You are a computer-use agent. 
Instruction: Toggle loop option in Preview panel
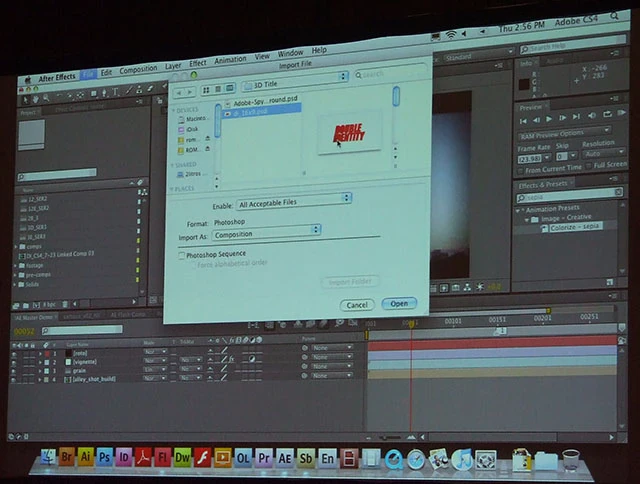pos(607,115)
